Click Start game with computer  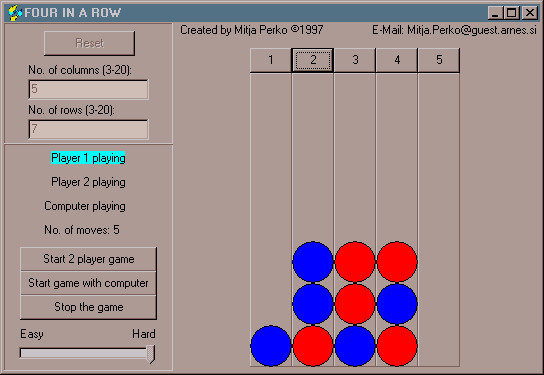[88, 283]
